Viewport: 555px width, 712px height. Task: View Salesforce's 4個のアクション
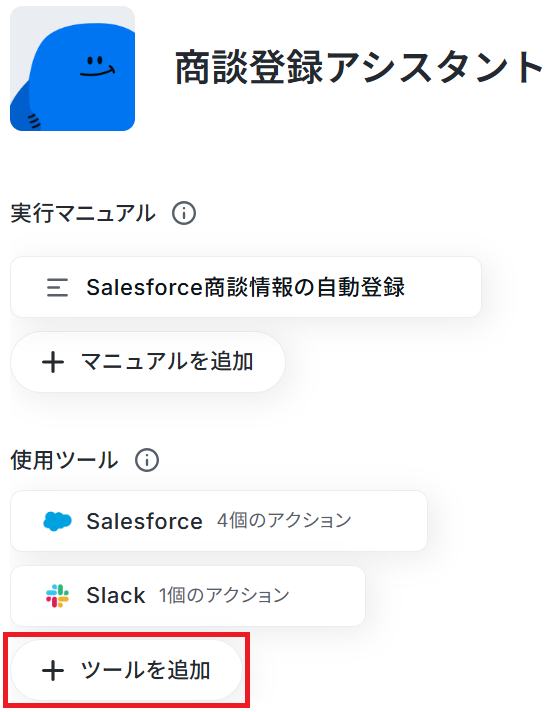[x=284, y=520]
